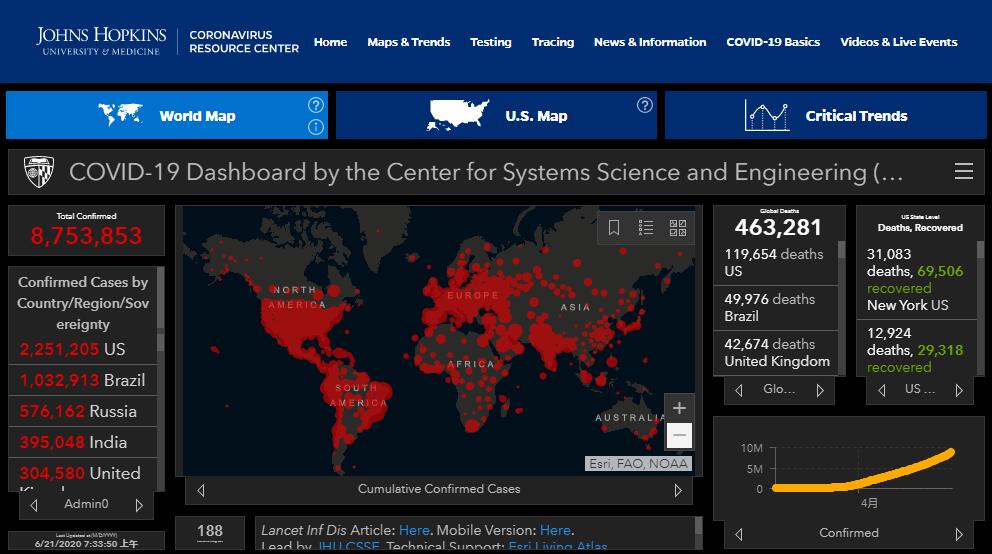992x554 pixels.
Task: Open the Maps & Trends menu
Action: tap(408, 42)
